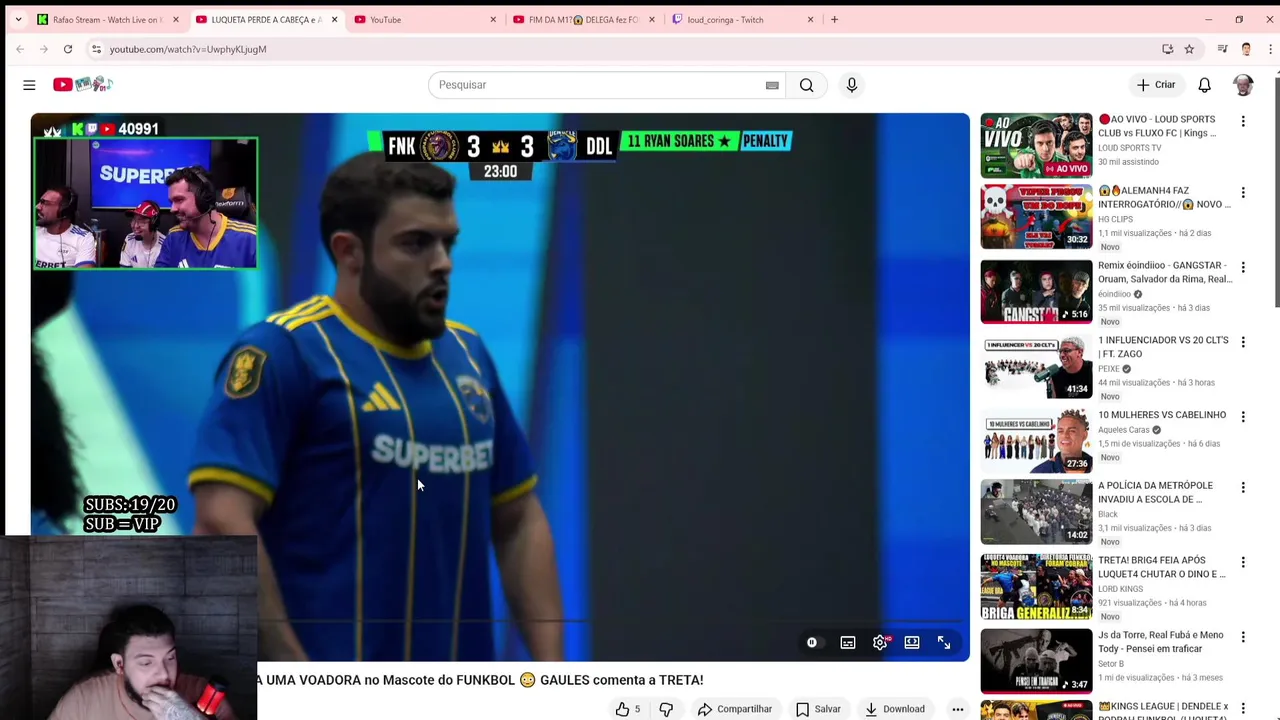Viewport: 1280px width, 720px height.
Task: Bookmark this page with the star
Action: pyautogui.click(x=1189, y=49)
